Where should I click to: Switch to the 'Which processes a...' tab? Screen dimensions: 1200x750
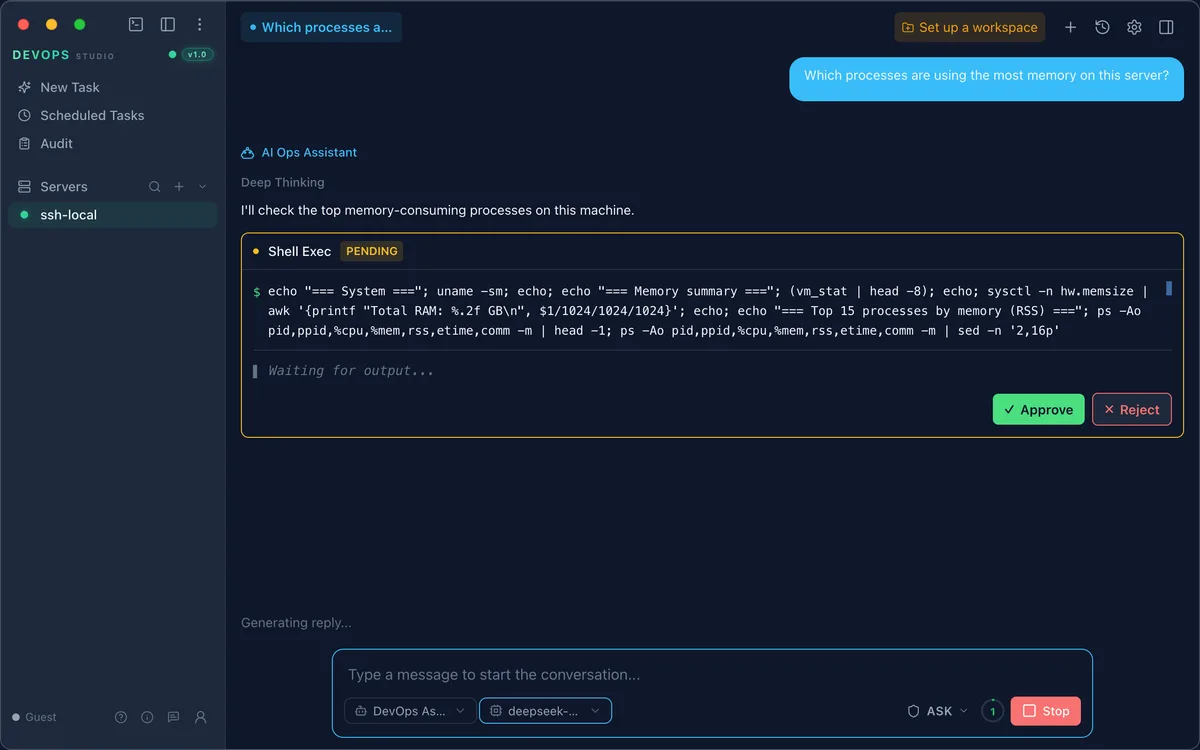pyautogui.click(x=321, y=27)
